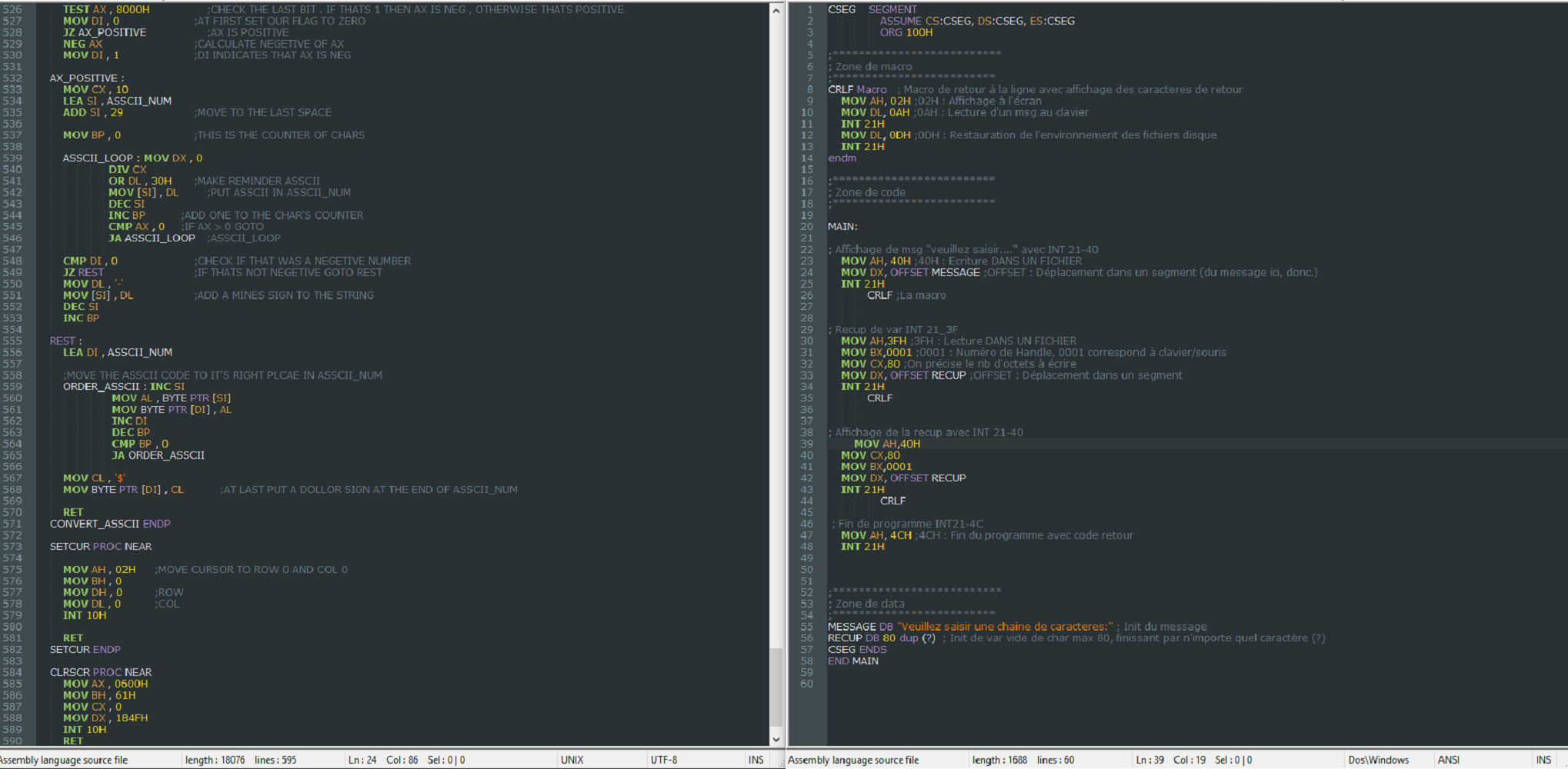Click the 'AX_POSITIVE :' label on line 532
This screenshot has width=1568, height=769.
coord(87,78)
